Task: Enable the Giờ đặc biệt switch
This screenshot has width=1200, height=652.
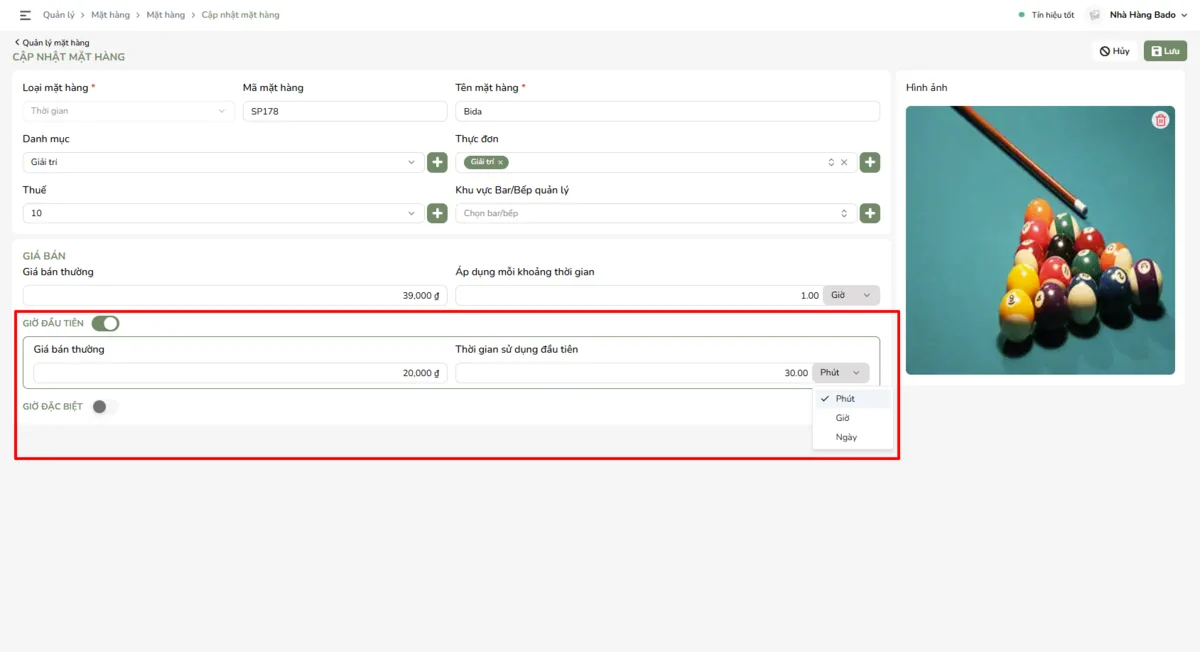Action: (105, 407)
